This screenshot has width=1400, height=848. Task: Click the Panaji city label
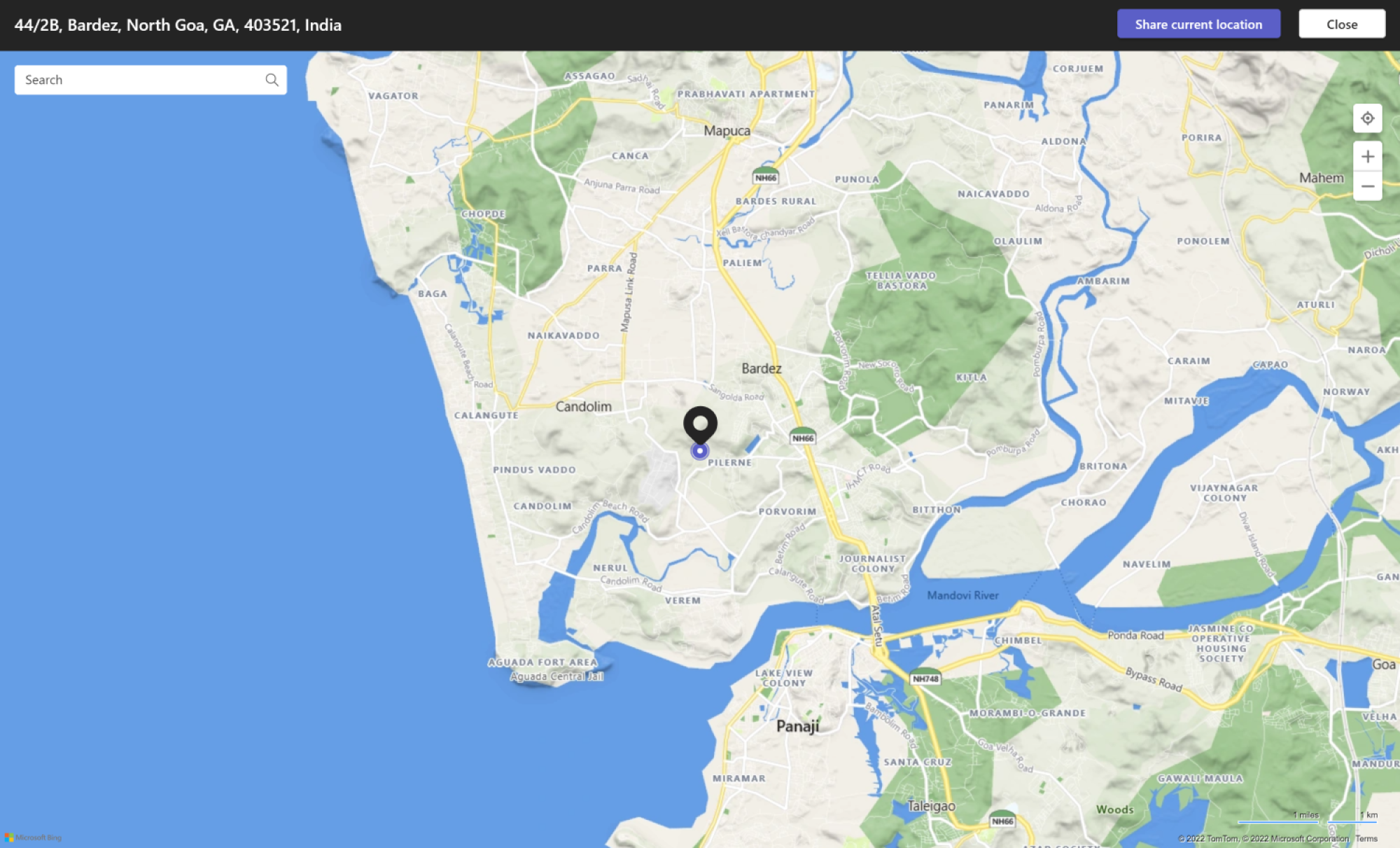798,725
